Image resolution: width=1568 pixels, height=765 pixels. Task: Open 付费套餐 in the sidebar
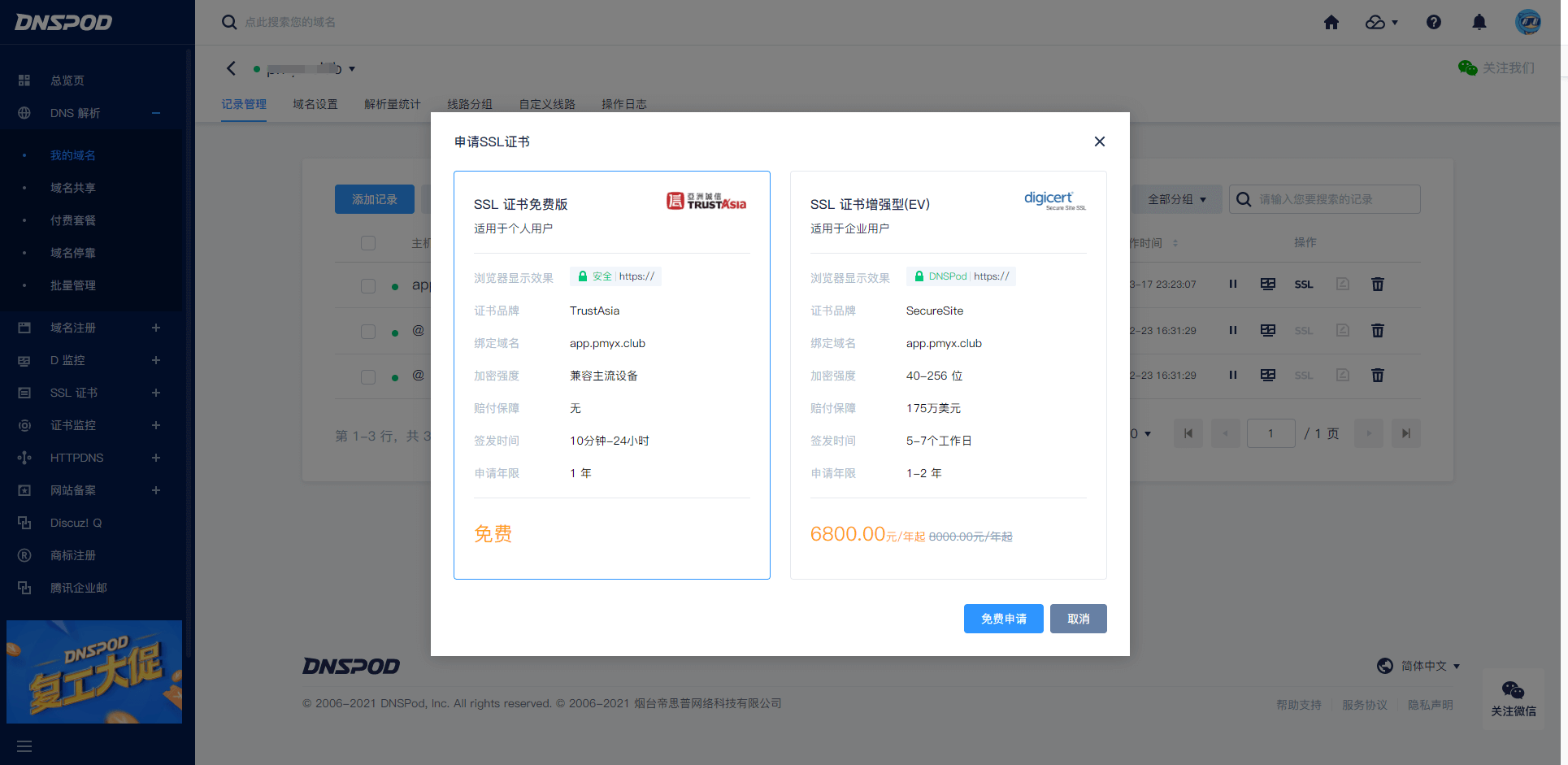tap(73, 220)
